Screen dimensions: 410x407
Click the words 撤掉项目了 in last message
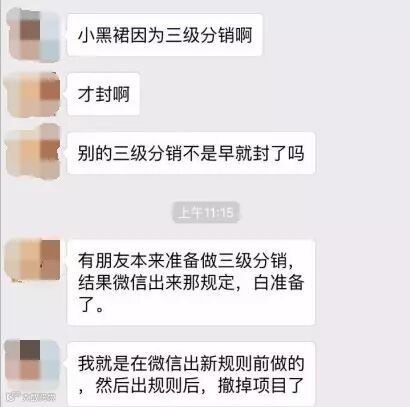261,385
